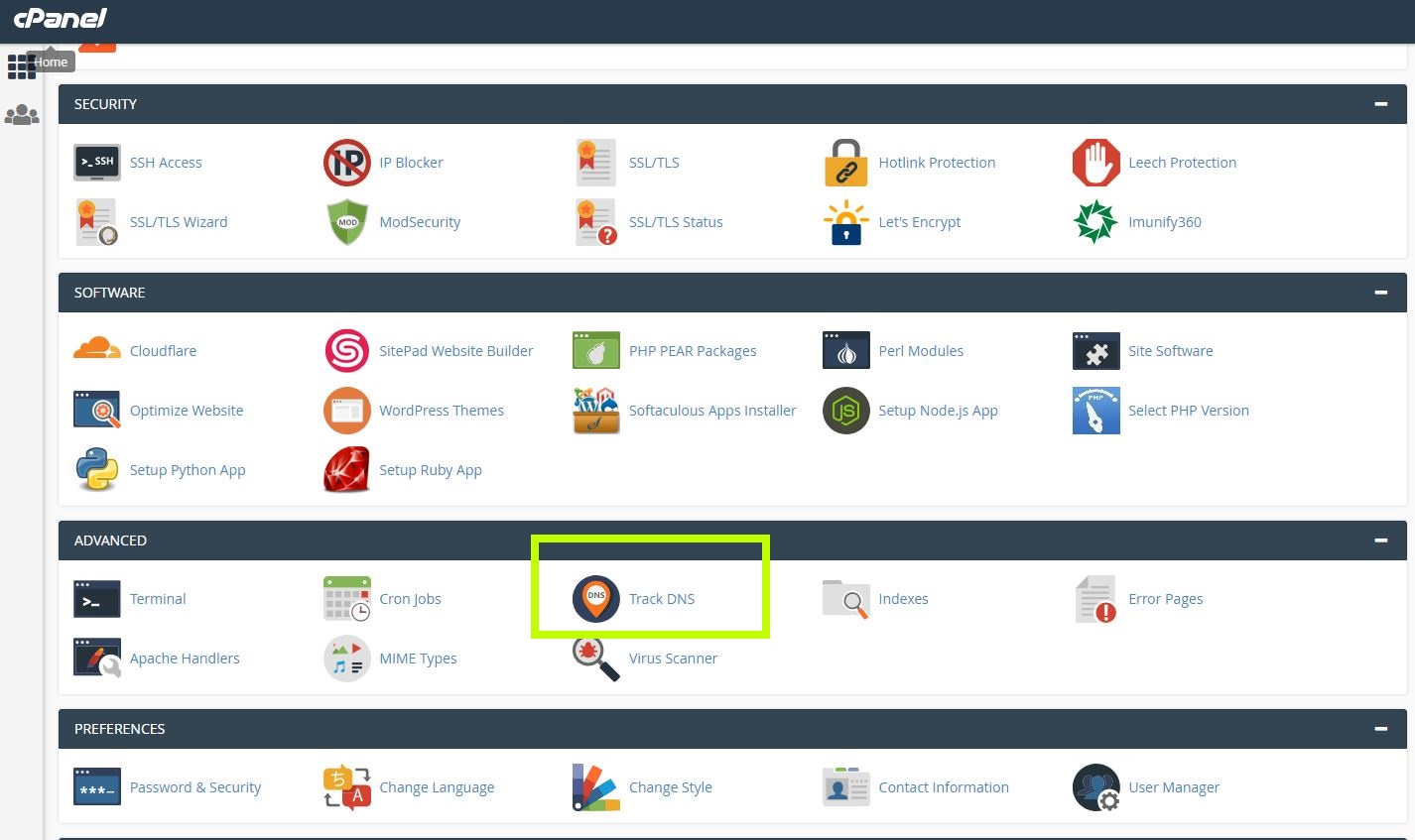This screenshot has height=840, width=1415.
Task: Collapse the Preferences section
Action: tap(1380, 729)
